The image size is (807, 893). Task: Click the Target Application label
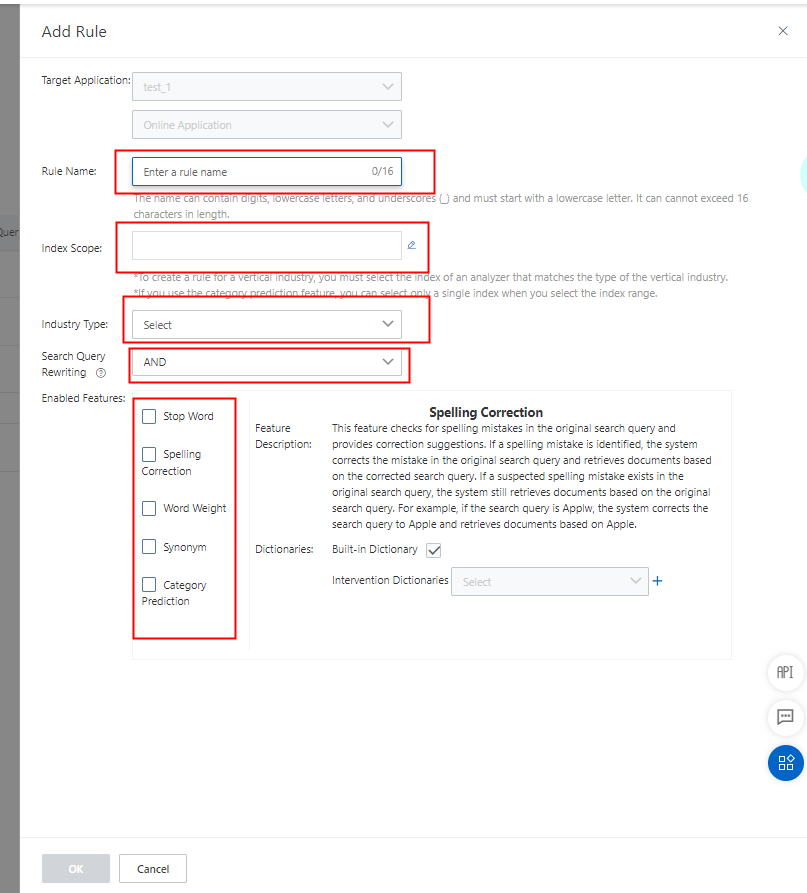tap(86, 80)
